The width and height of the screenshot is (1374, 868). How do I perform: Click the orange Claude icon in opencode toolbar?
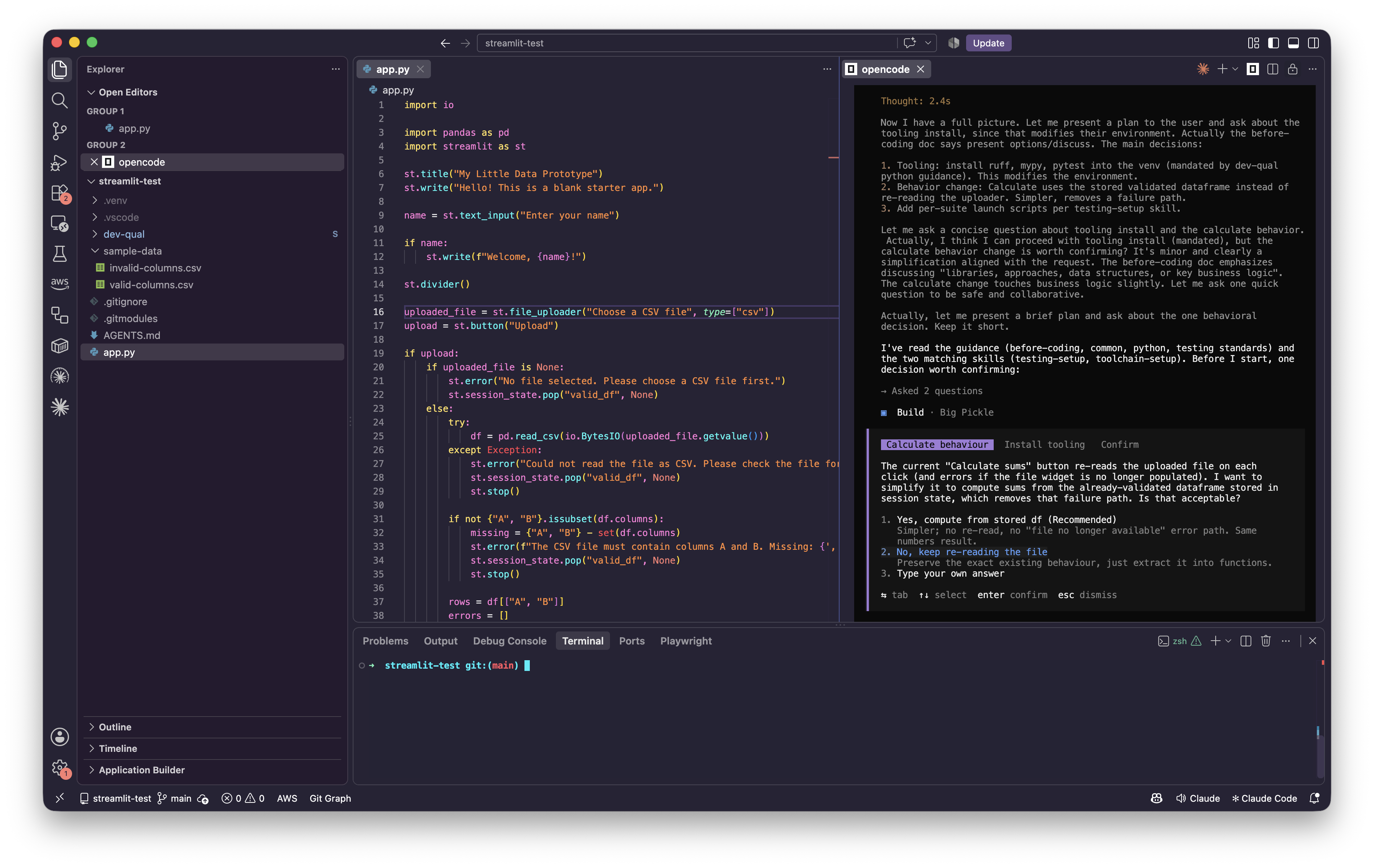pos(1203,69)
